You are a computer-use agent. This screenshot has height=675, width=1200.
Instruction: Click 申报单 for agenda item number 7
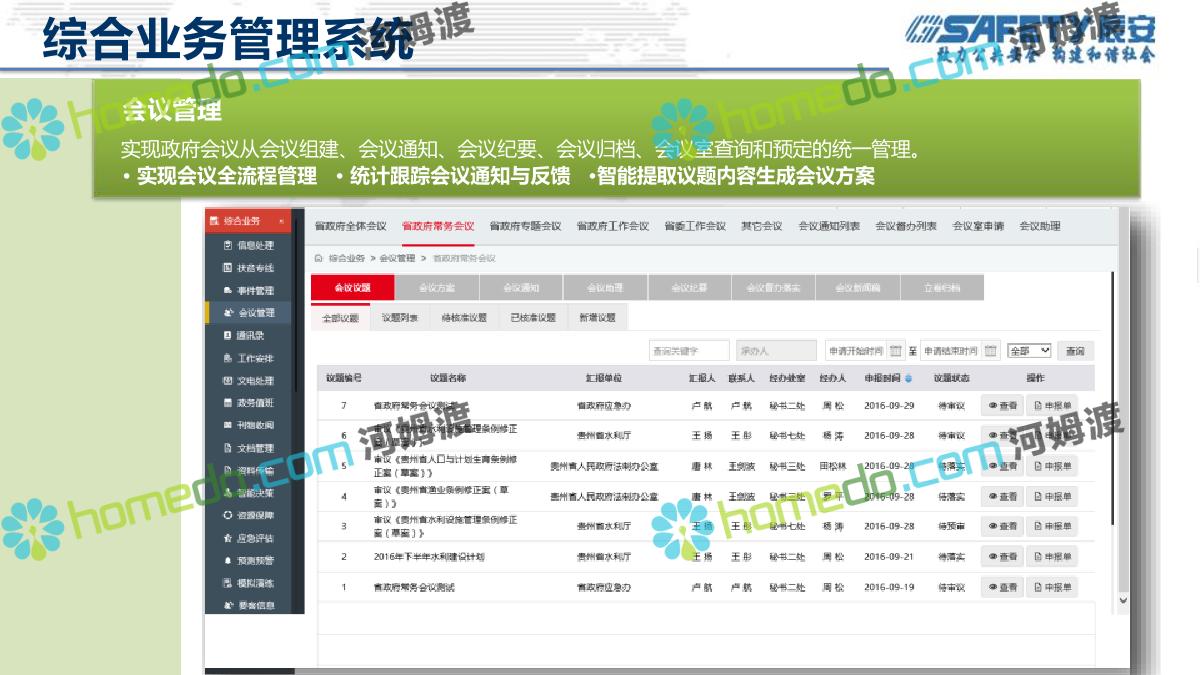coord(1052,406)
